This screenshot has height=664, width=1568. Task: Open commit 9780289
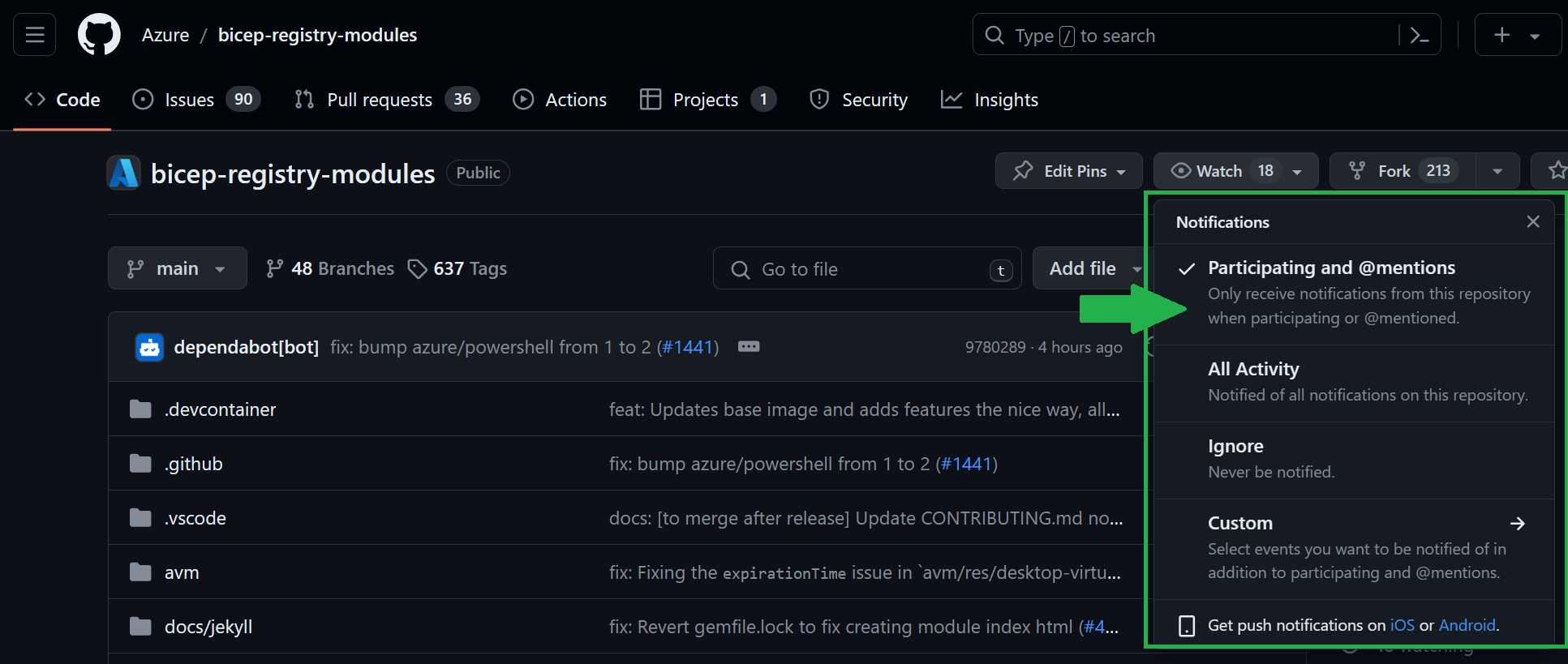coord(995,347)
